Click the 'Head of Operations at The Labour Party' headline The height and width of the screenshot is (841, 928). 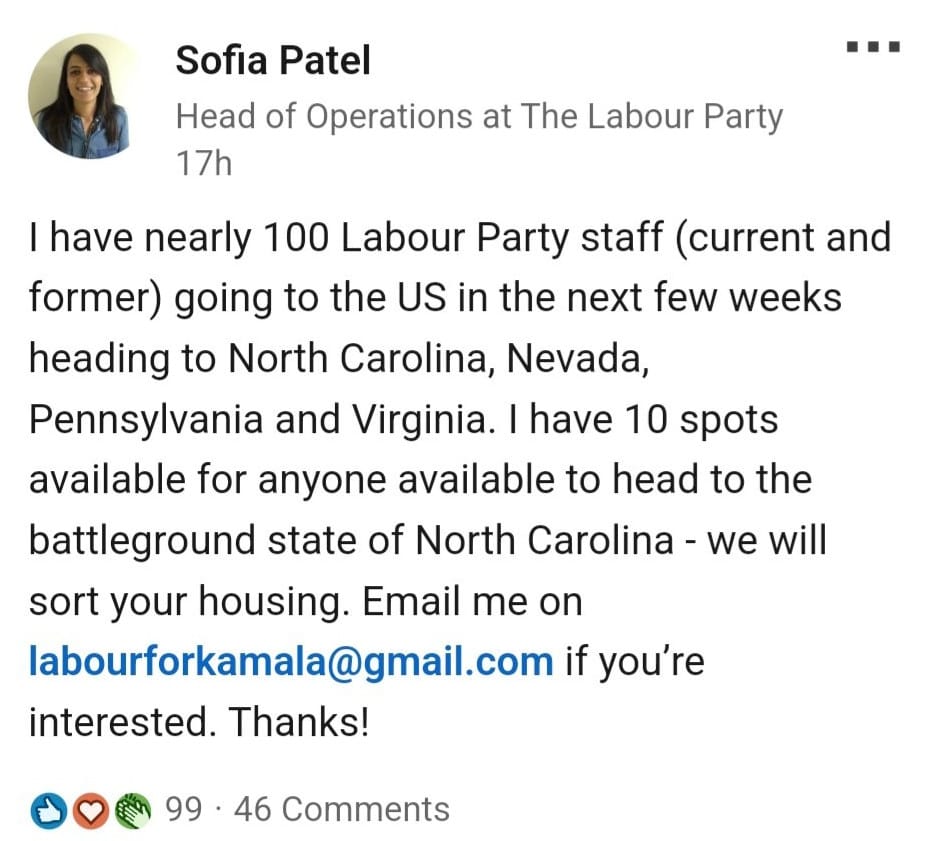478,116
